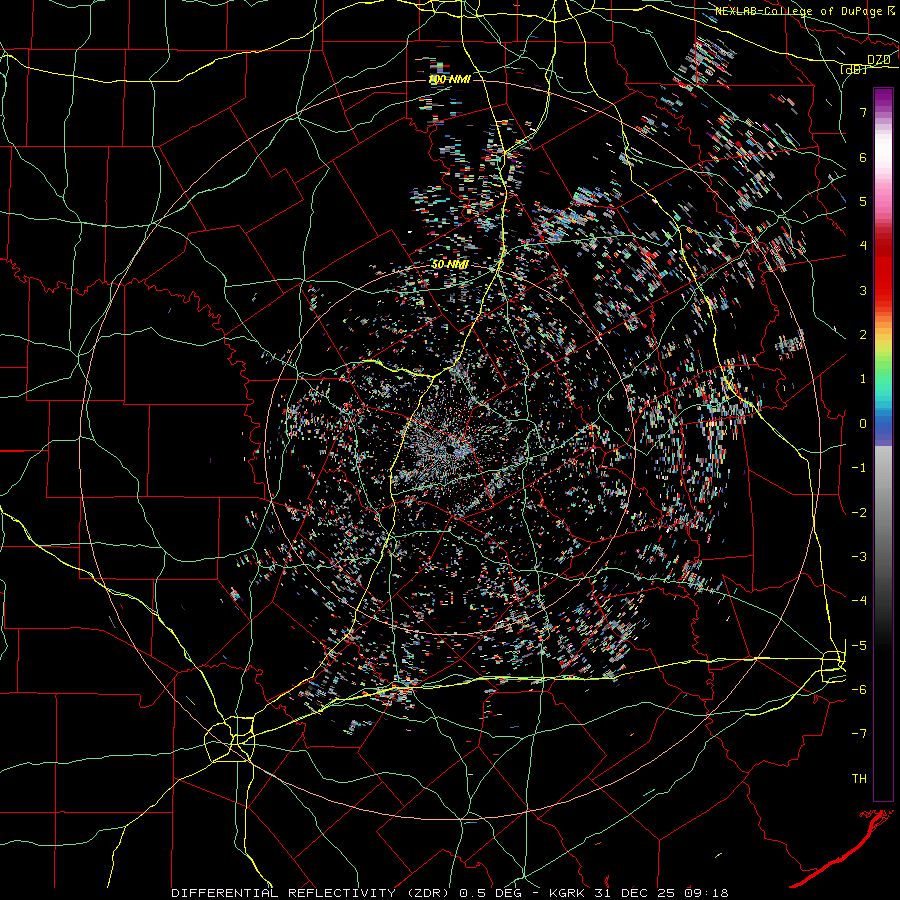The image size is (900, 900).
Task: Click the 2 value on color scale
Action: click(x=863, y=335)
